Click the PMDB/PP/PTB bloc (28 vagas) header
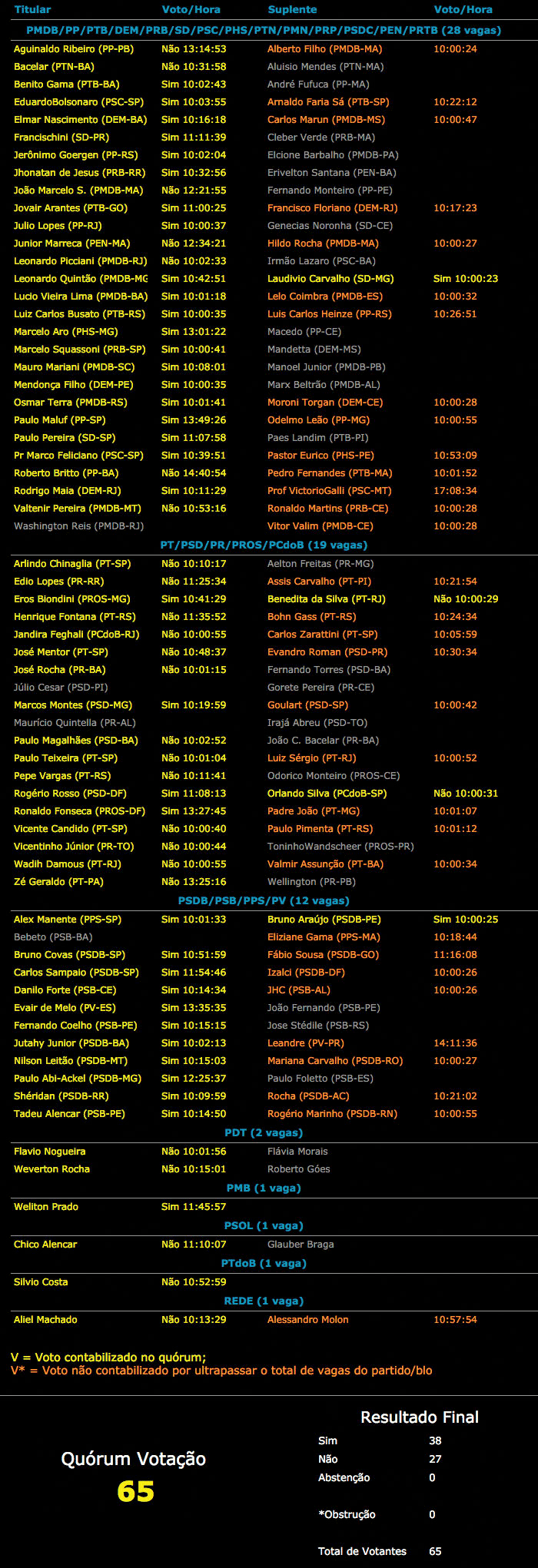The image size is (538, 1568). click(264, 31)
